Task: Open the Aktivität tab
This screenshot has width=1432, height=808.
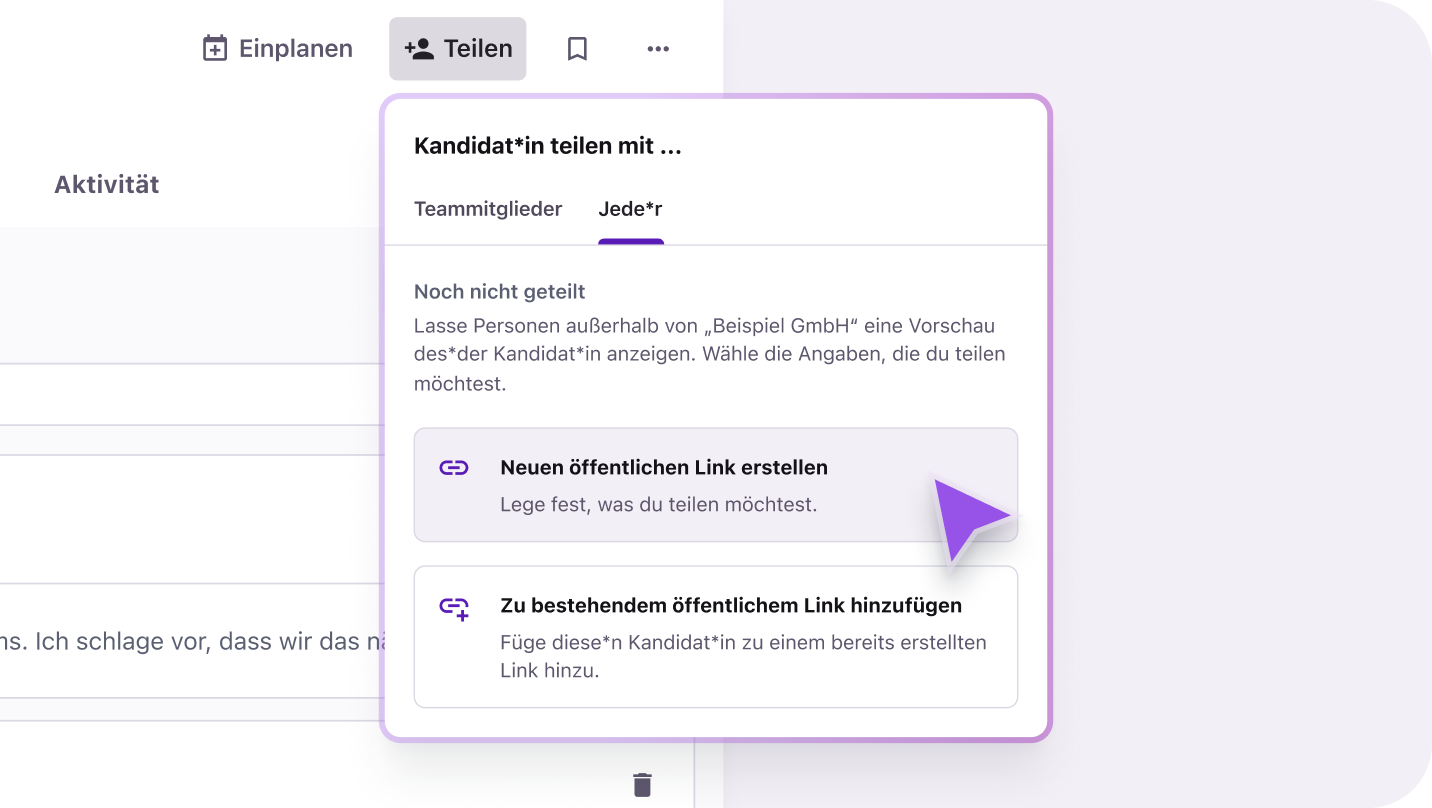Action: [x=107, y=184]
